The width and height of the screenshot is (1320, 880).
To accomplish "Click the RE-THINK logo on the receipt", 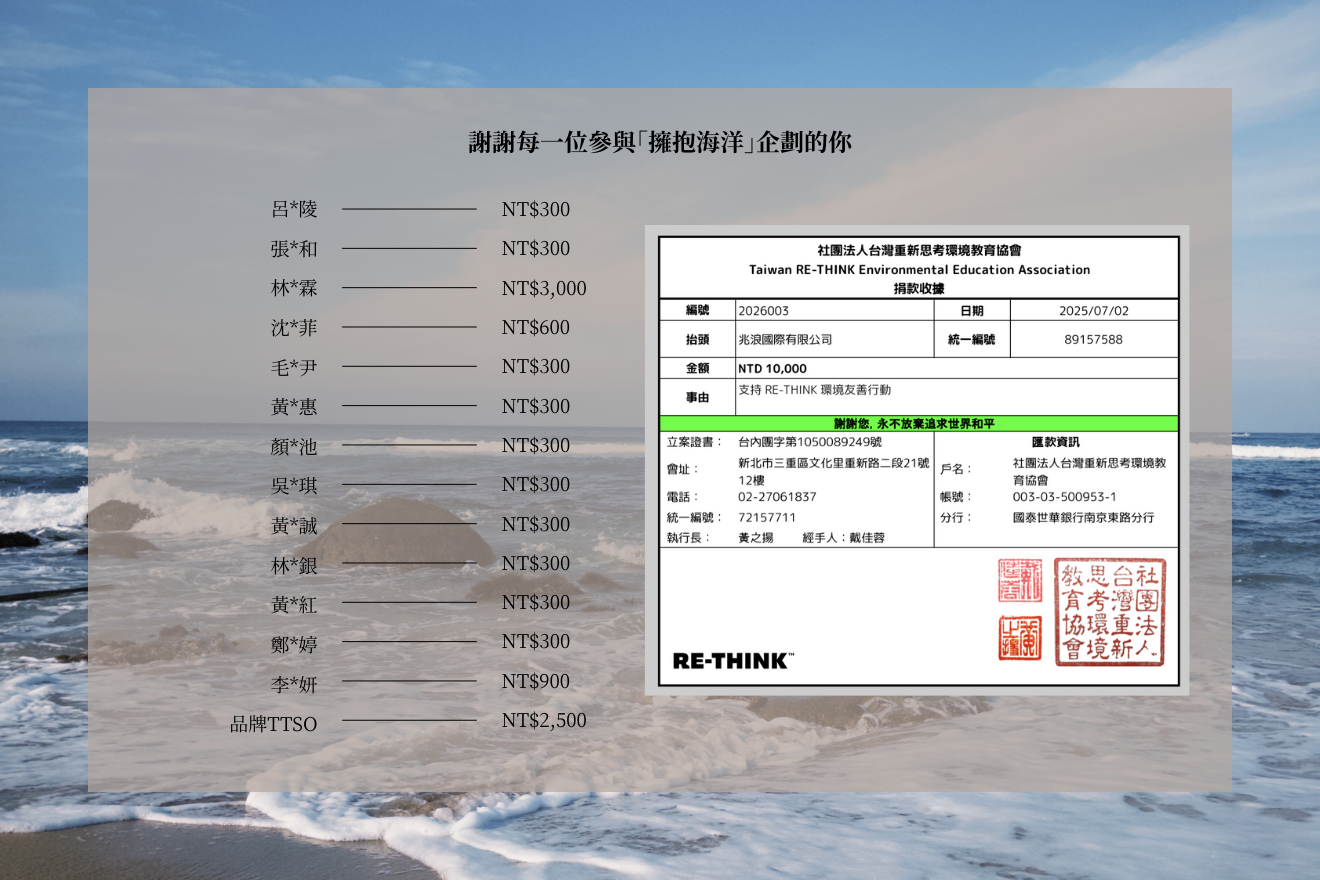I will pos(733,660).
